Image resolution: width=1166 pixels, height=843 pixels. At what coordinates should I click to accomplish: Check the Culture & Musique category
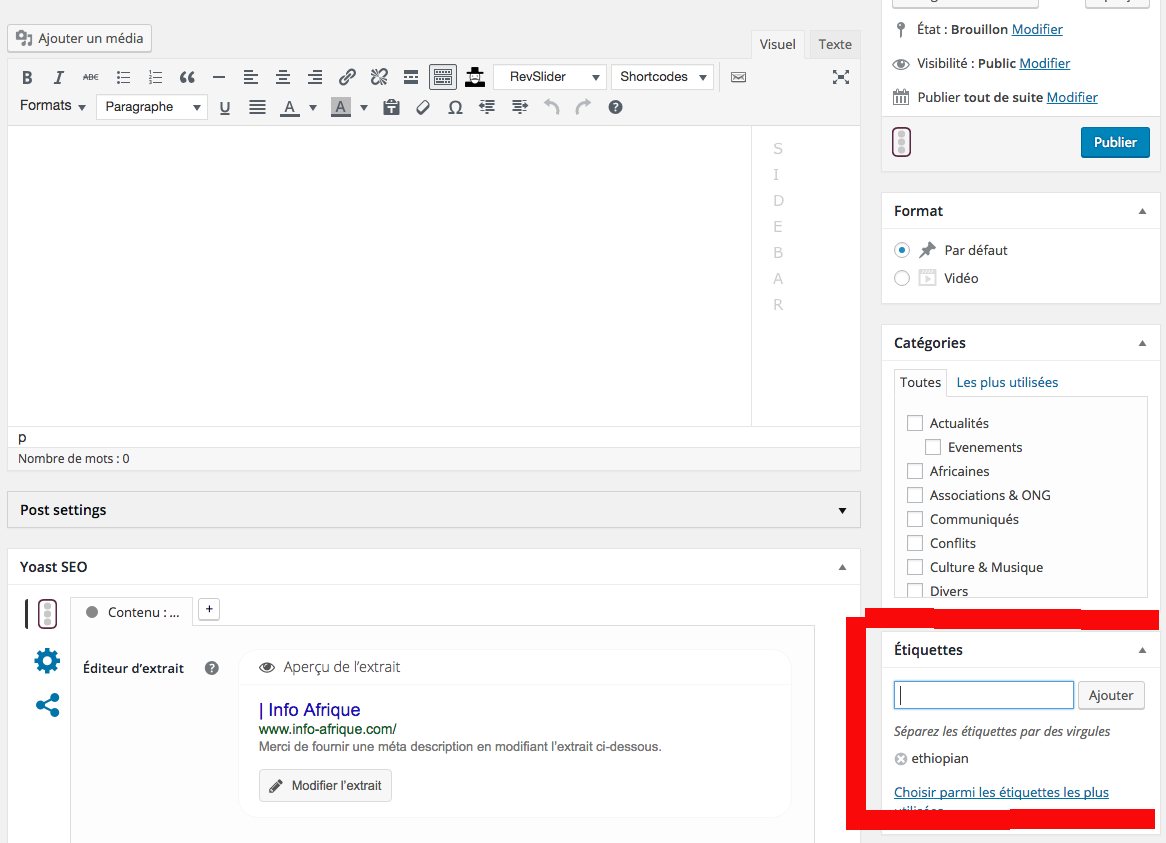click(x=915, y=567)
